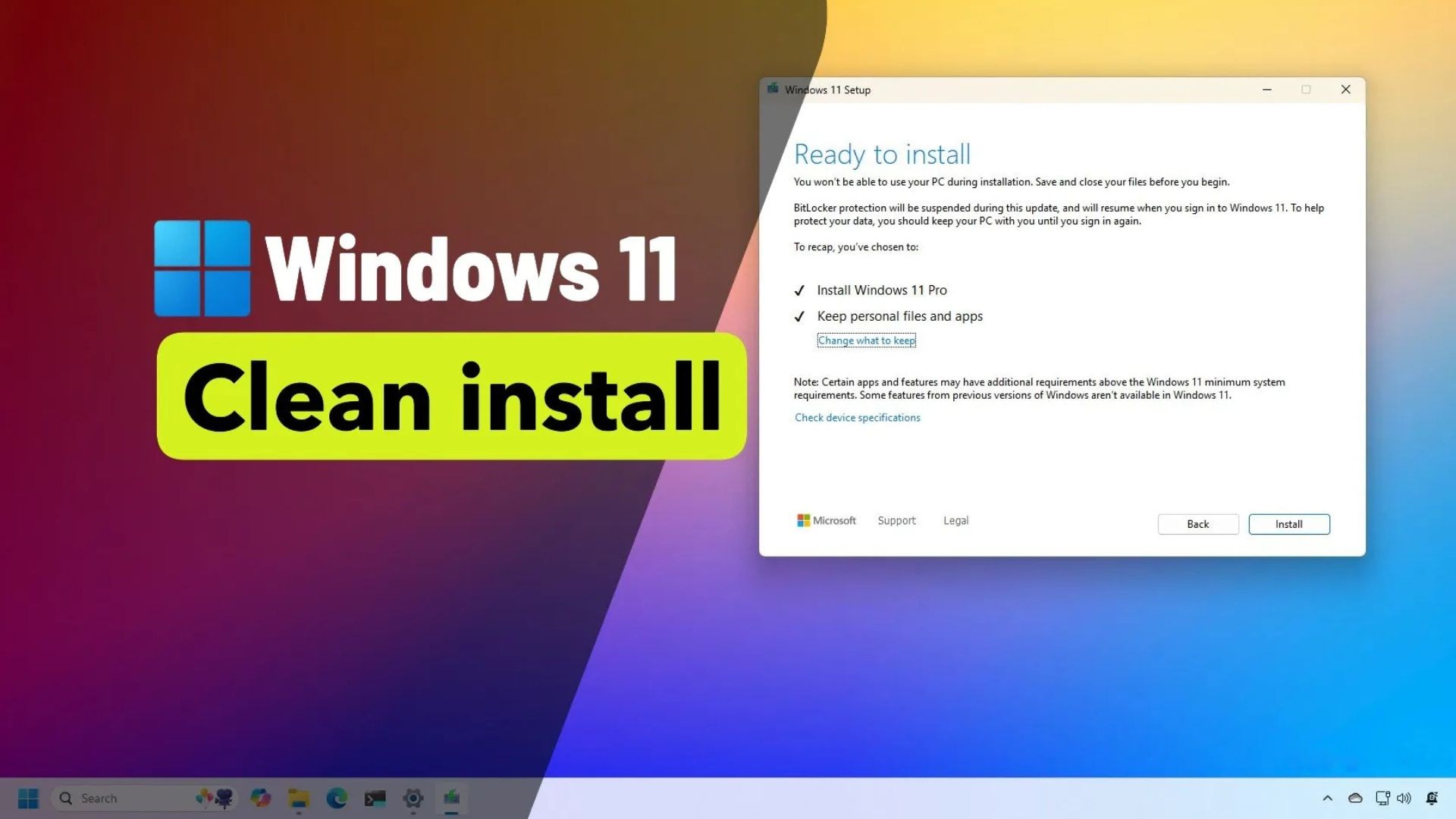The width and height of the screenshot is (1456, 819).
Task: Minimize the Windows 11 Setup window
Action: click(1266, 89)
